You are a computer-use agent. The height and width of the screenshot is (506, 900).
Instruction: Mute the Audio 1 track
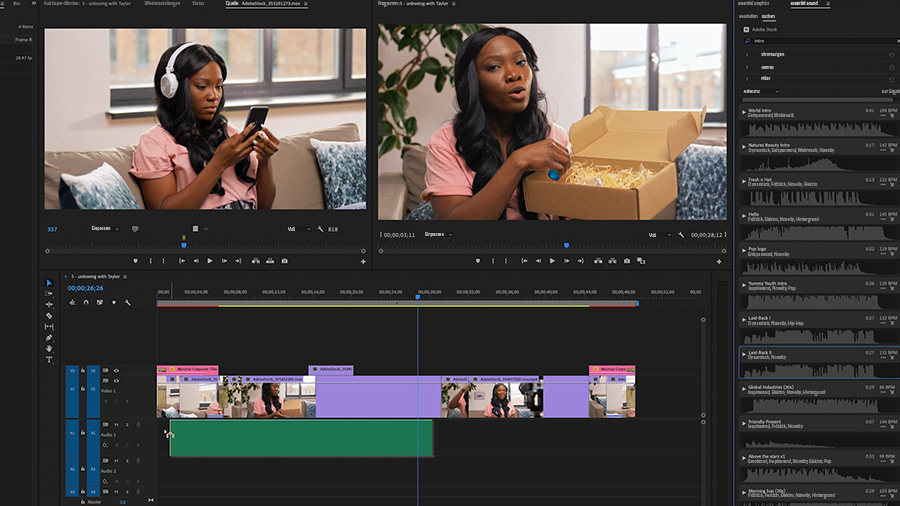(117, 425)
